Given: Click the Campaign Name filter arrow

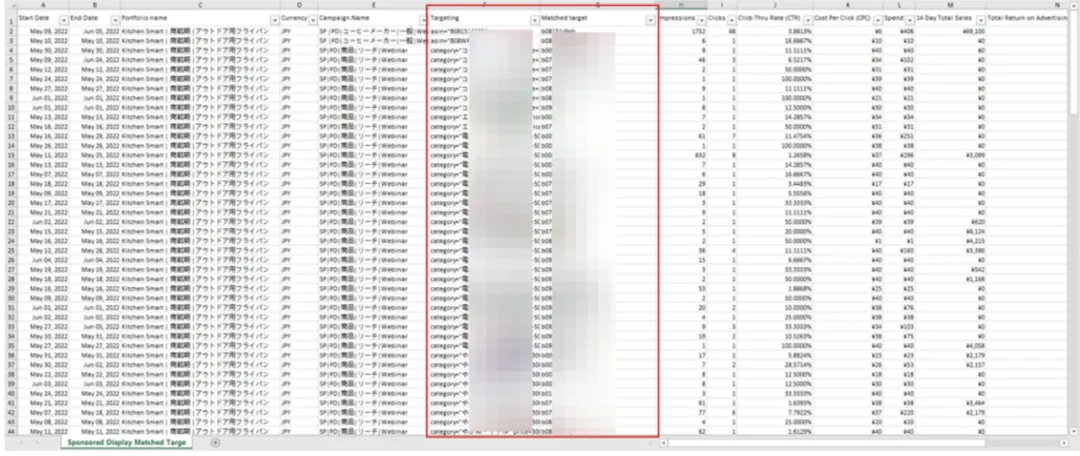Looking at the screenshot, I should (x=419, y=19).
